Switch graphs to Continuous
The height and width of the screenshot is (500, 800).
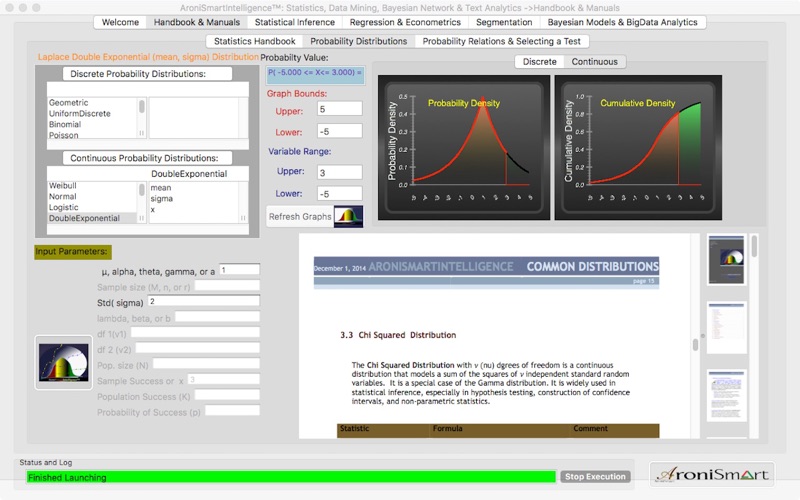(x=594, y=62)
